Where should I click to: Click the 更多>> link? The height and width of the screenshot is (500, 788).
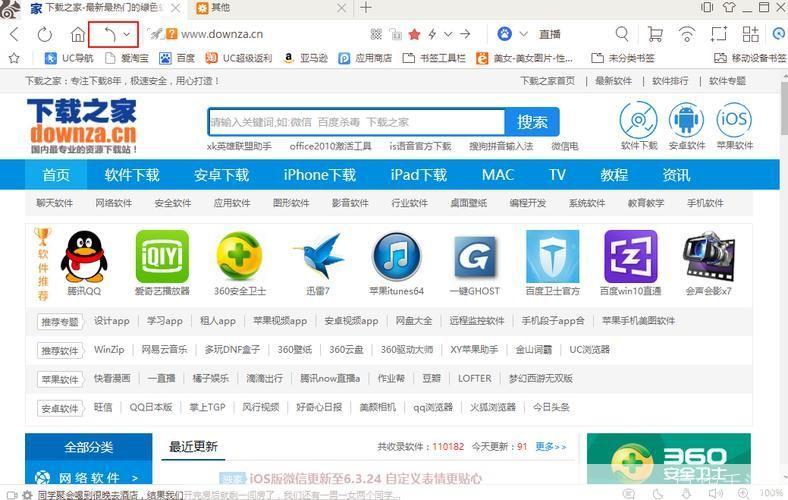551,446
